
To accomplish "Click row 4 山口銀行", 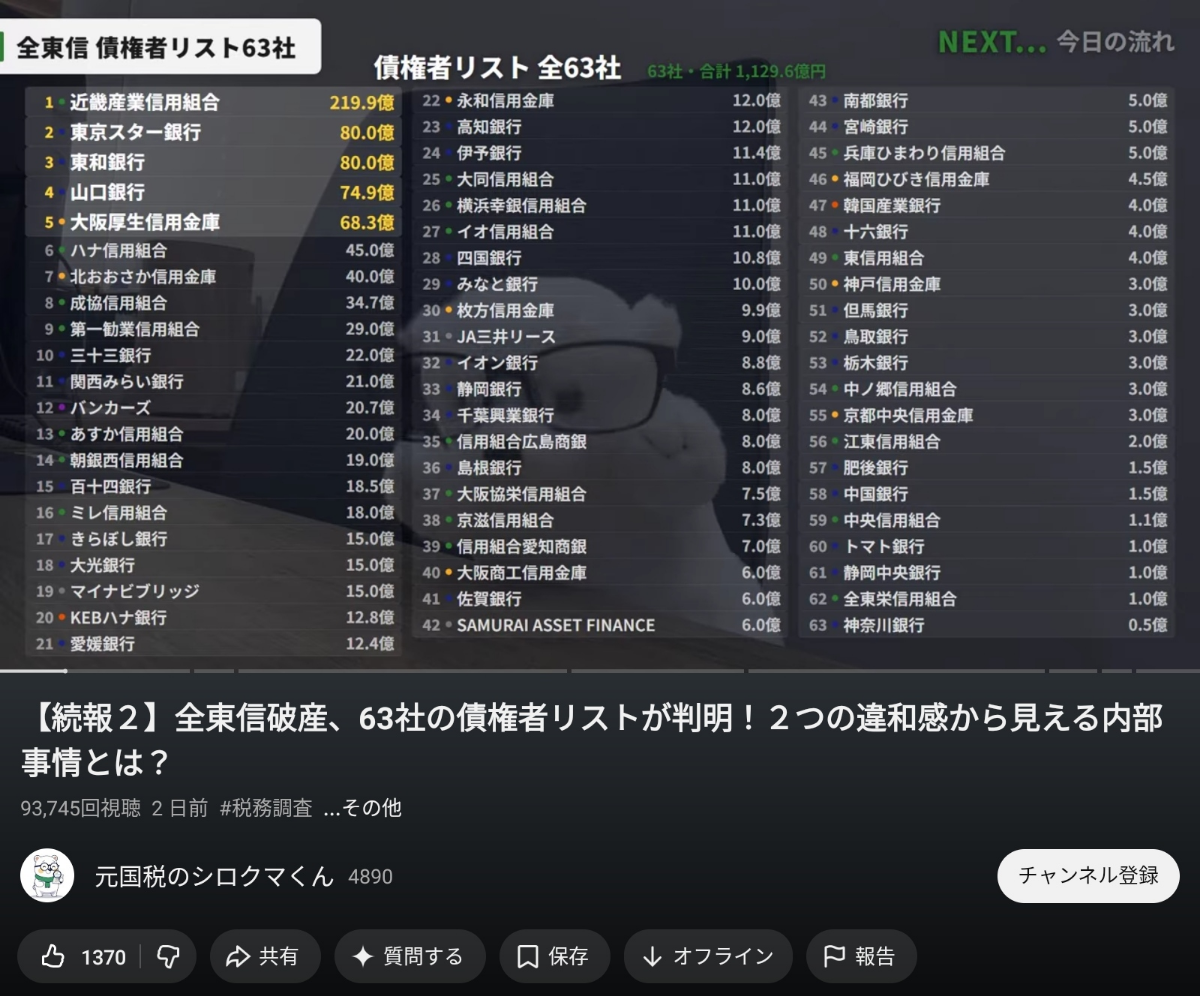I will 213,192.
